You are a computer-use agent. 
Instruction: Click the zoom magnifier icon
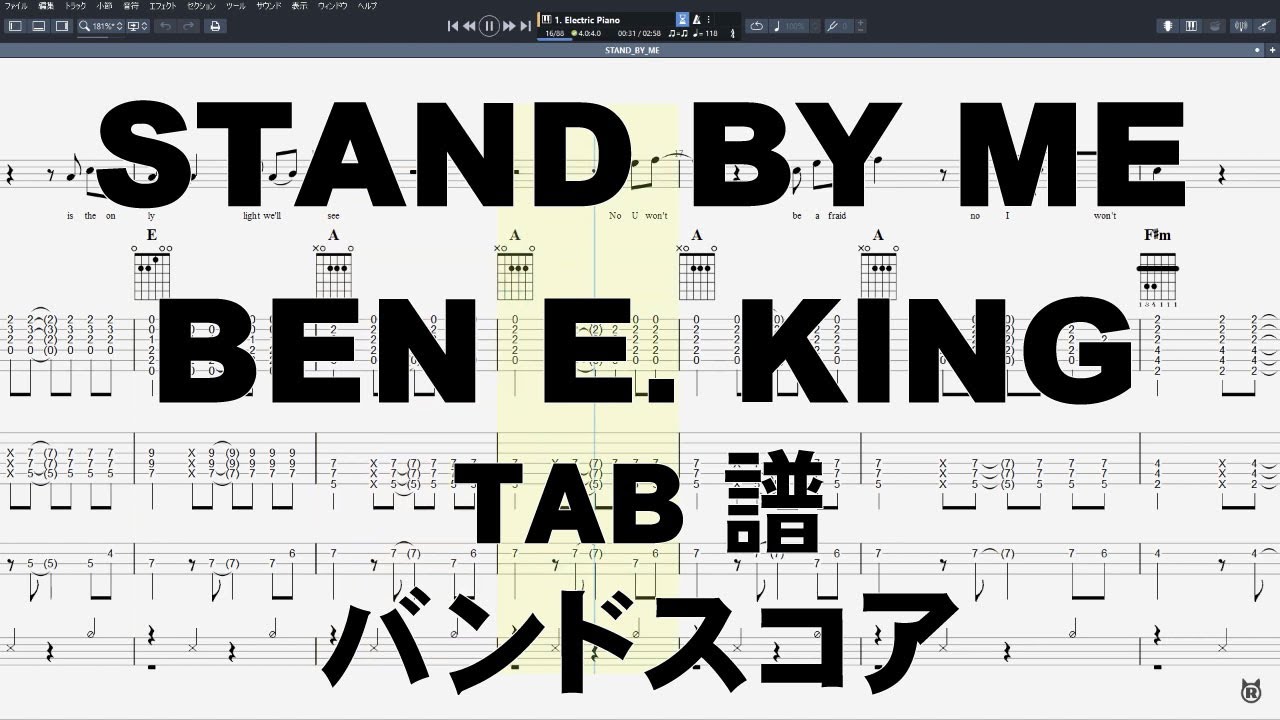tap(85, 26)
